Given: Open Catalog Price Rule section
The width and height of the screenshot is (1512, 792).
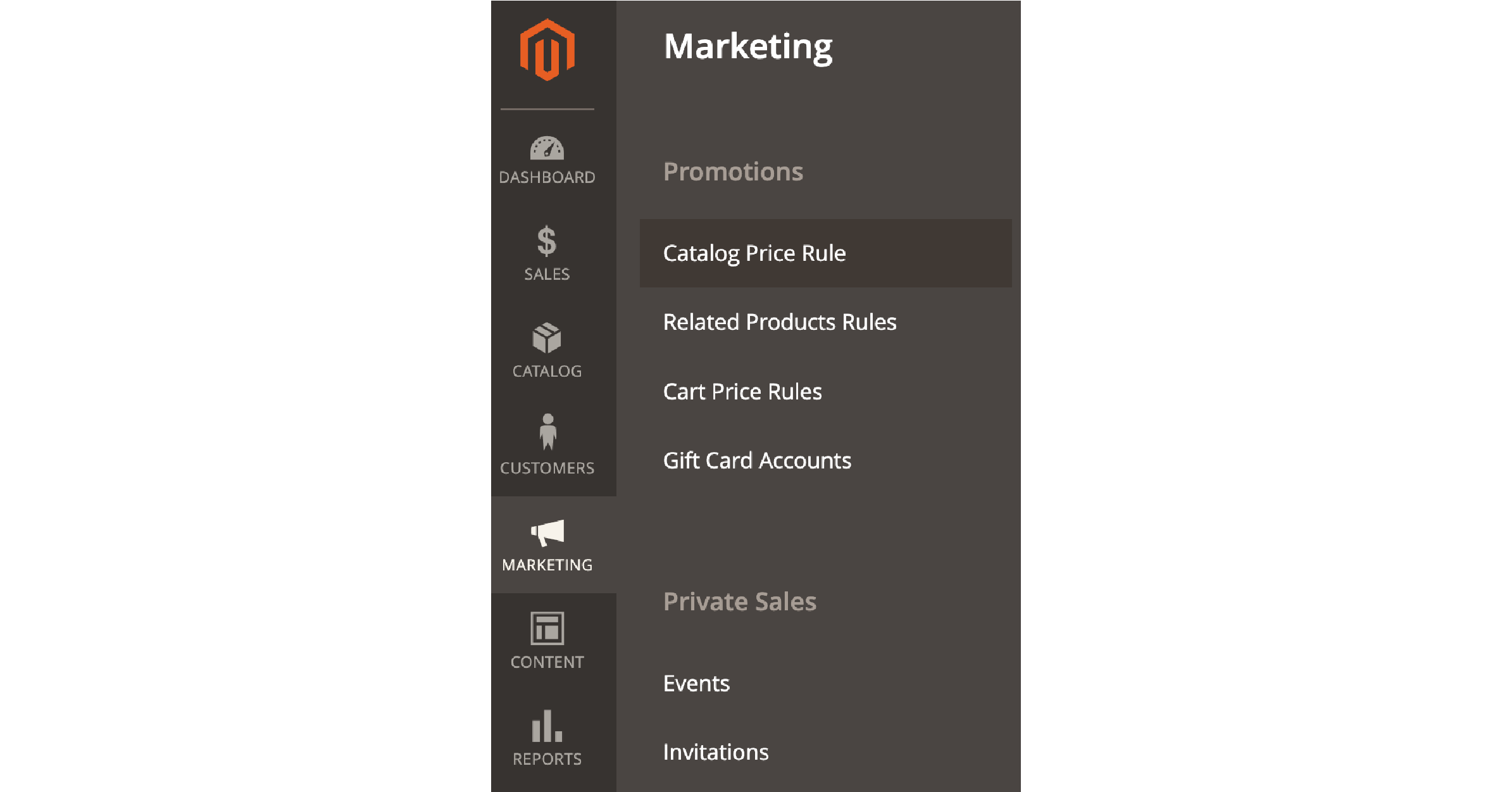Looking at the screenshot, I should click(x=757, y=253).
